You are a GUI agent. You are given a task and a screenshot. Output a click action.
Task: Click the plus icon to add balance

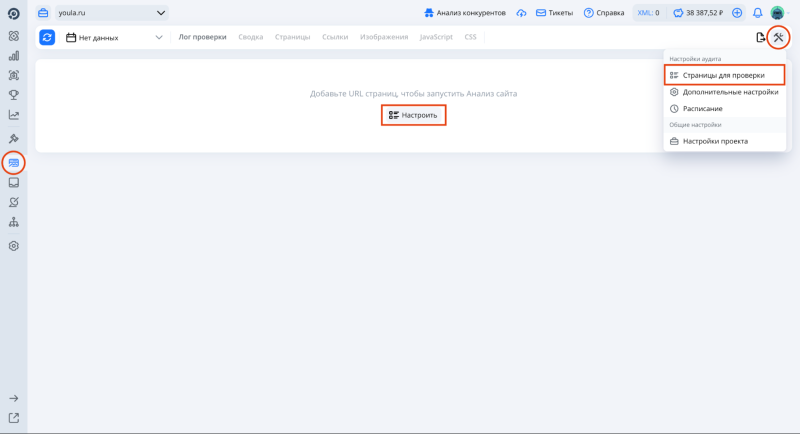(737, 13)
